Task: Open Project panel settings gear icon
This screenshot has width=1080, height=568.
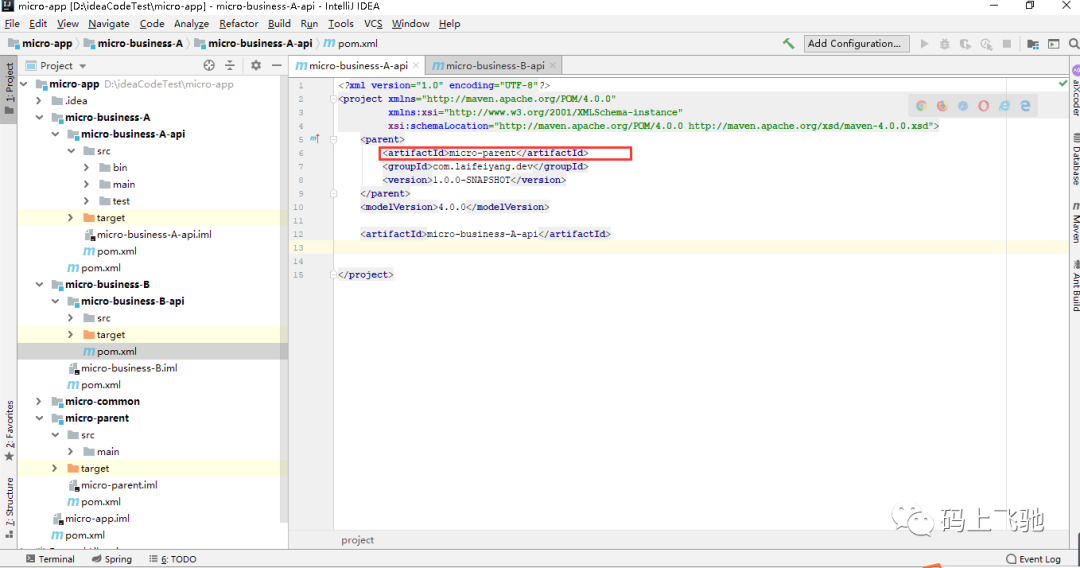Action: 256,65
